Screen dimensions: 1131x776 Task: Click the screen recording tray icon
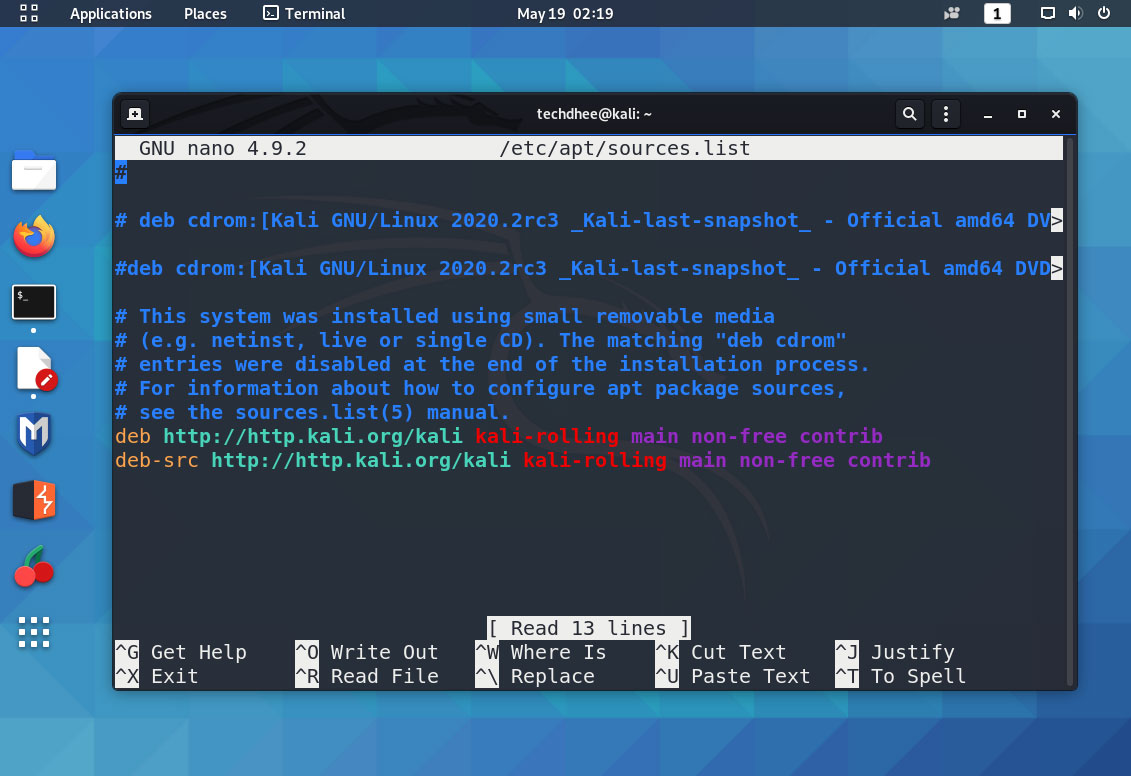(952, 14)
